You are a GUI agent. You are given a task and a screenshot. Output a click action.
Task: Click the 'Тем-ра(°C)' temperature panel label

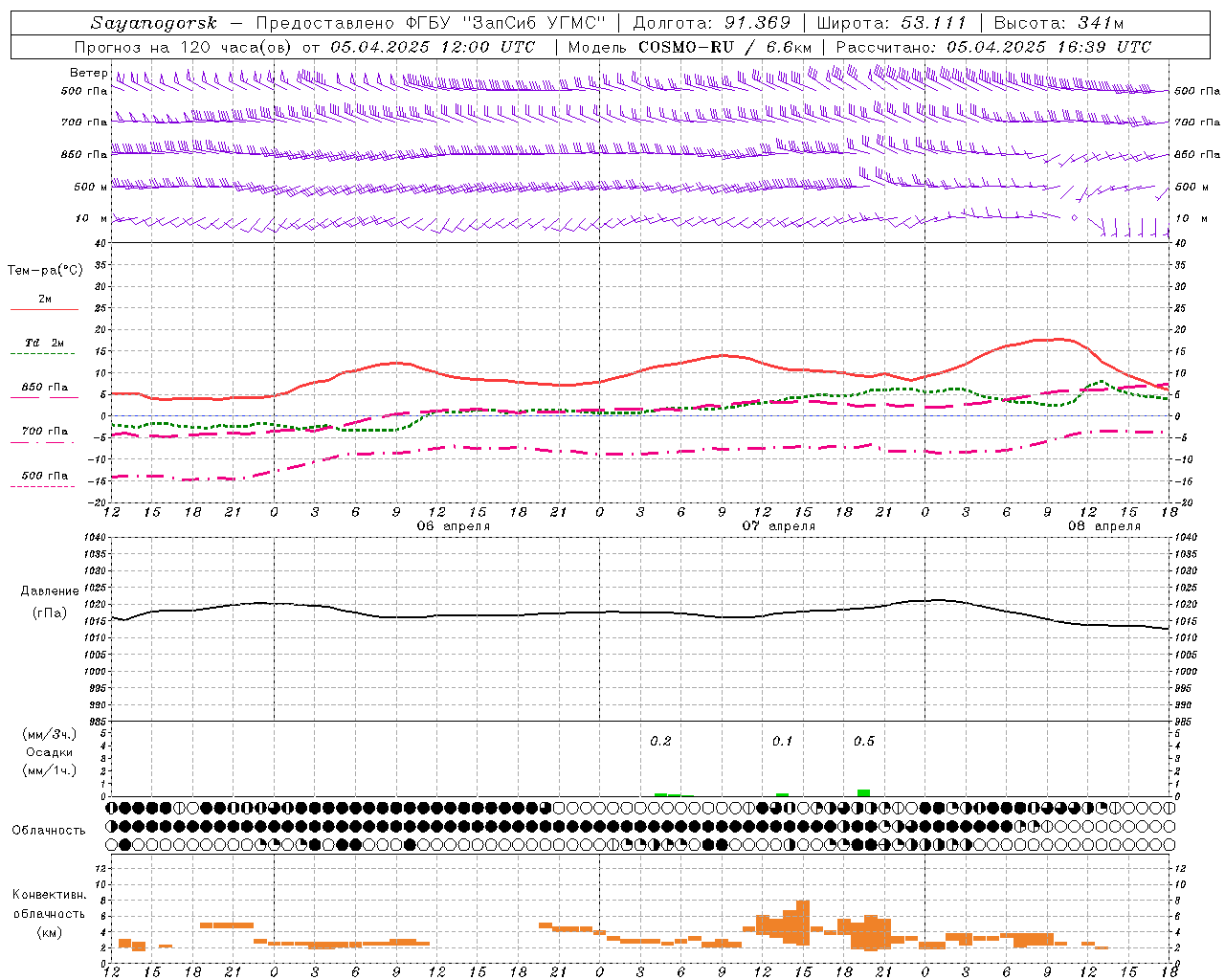pos(45,271)
